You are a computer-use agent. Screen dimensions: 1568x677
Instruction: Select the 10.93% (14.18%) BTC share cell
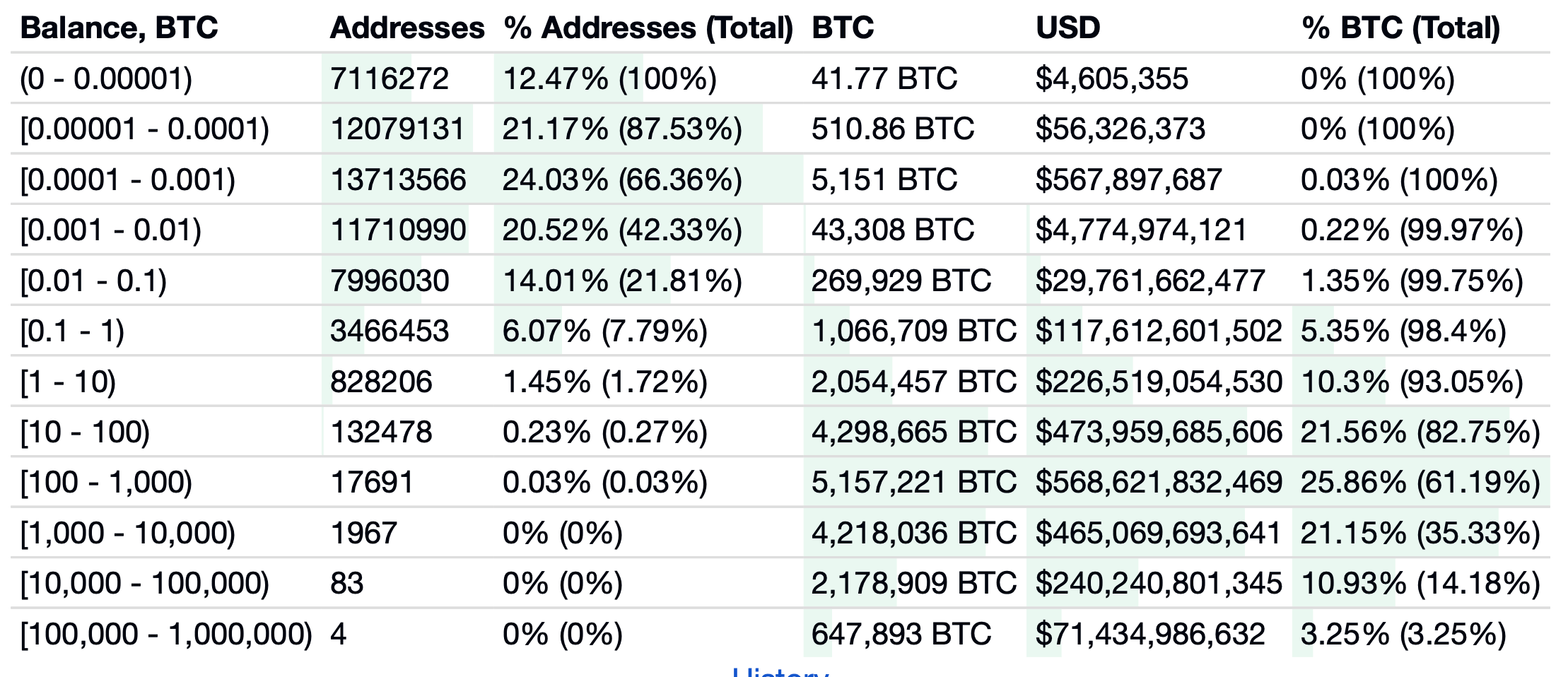[x=1420, y=584]
